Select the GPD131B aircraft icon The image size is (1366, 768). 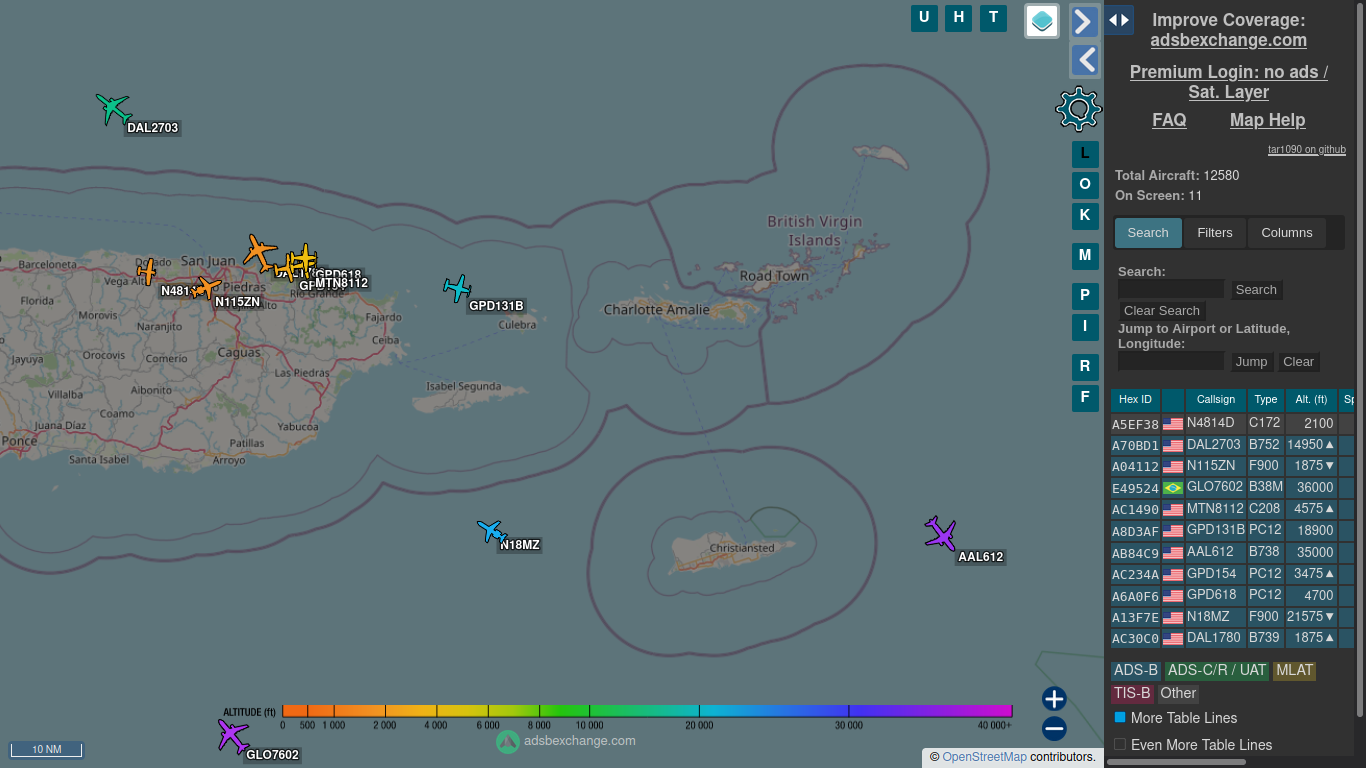(x=458, y=288)
